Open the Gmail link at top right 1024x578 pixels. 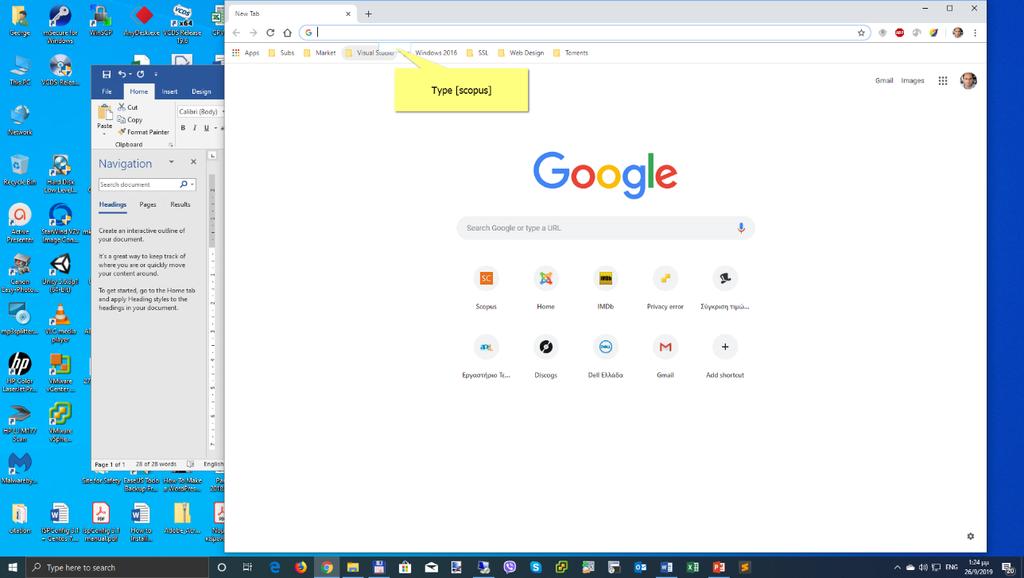click(884, 80)
